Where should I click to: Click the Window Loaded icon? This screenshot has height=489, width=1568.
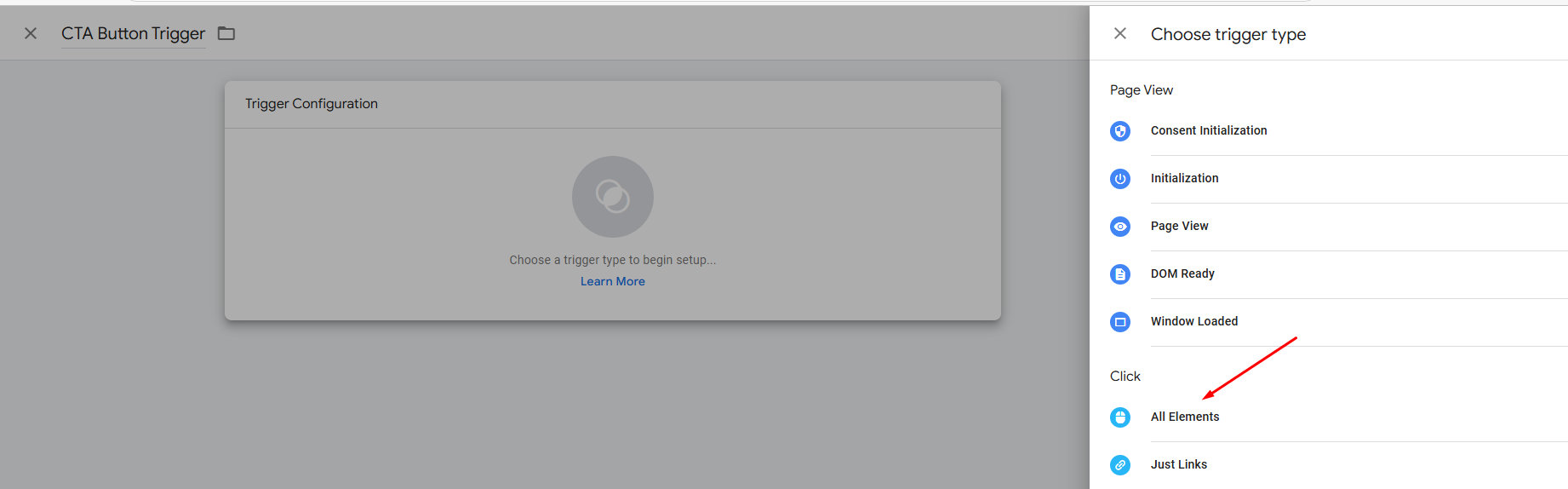[1120, 322]
